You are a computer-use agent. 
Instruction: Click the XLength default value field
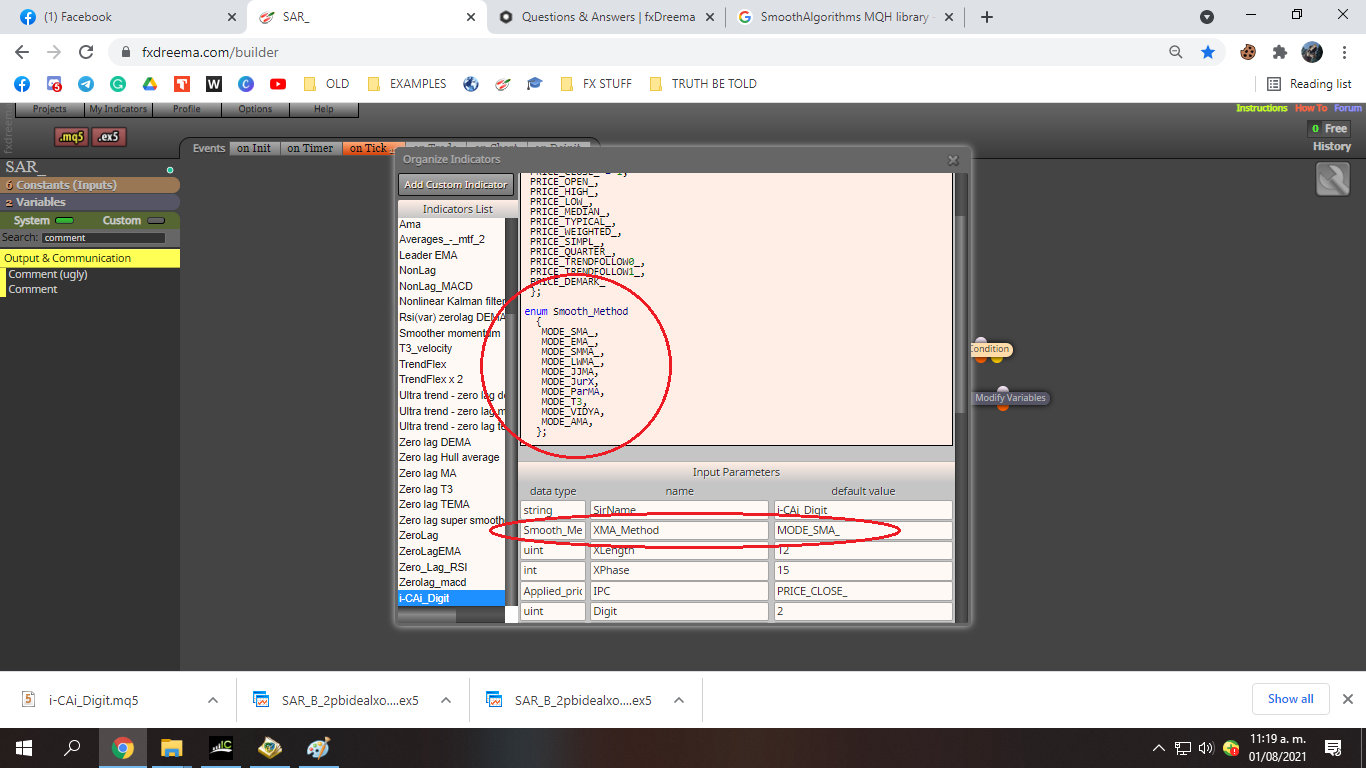[x=863, y=550]
